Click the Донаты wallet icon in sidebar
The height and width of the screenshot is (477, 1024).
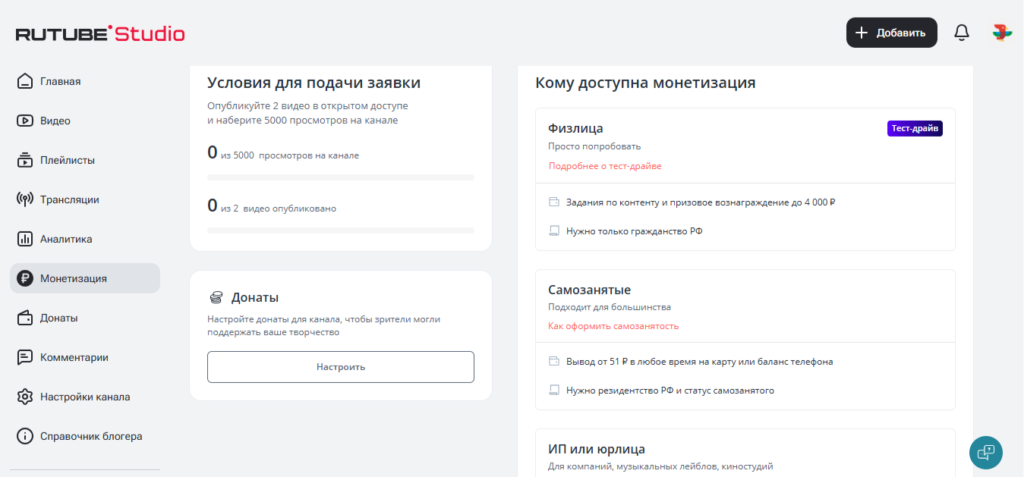(25, 318)
